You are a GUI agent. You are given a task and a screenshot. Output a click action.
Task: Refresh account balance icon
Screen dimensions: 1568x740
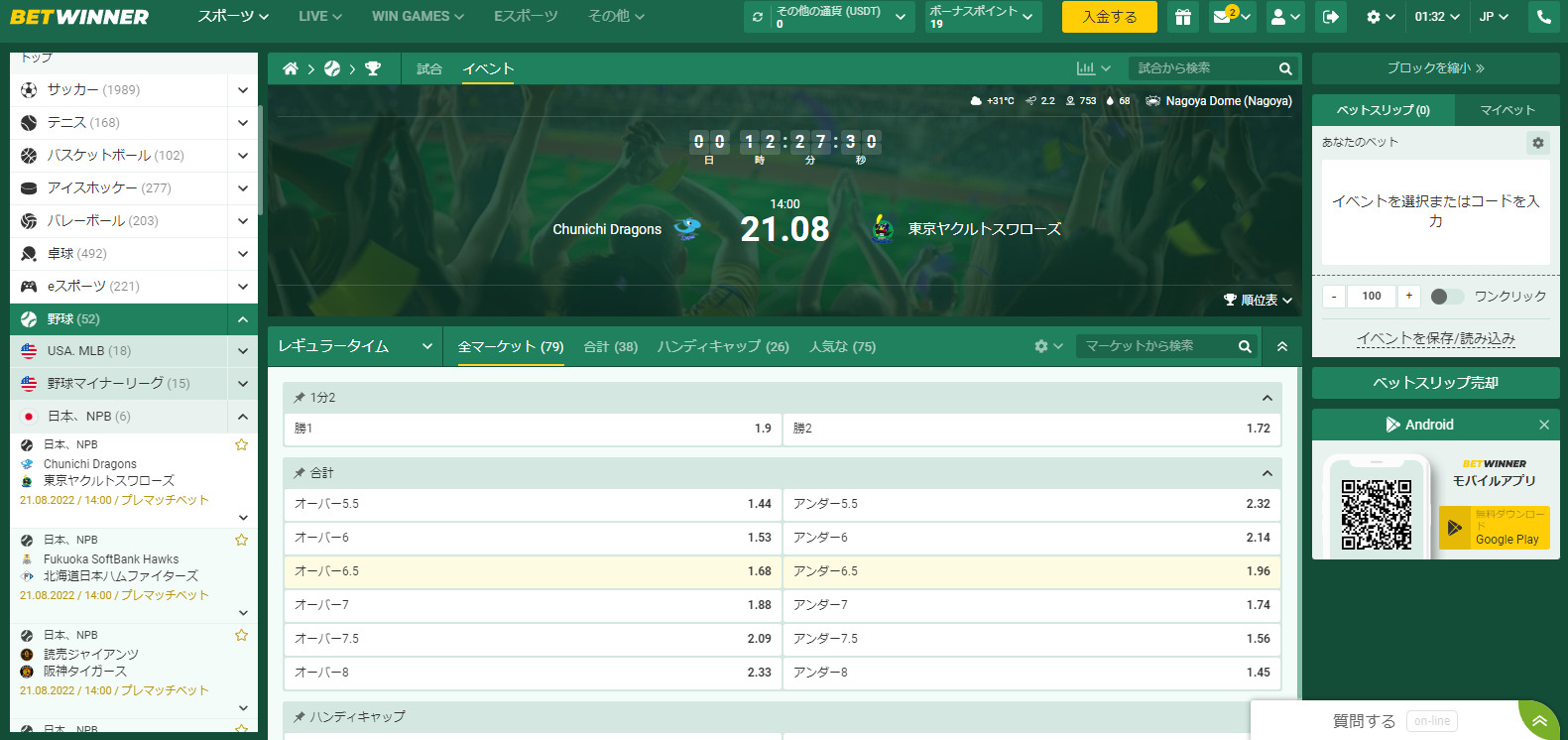758,17
